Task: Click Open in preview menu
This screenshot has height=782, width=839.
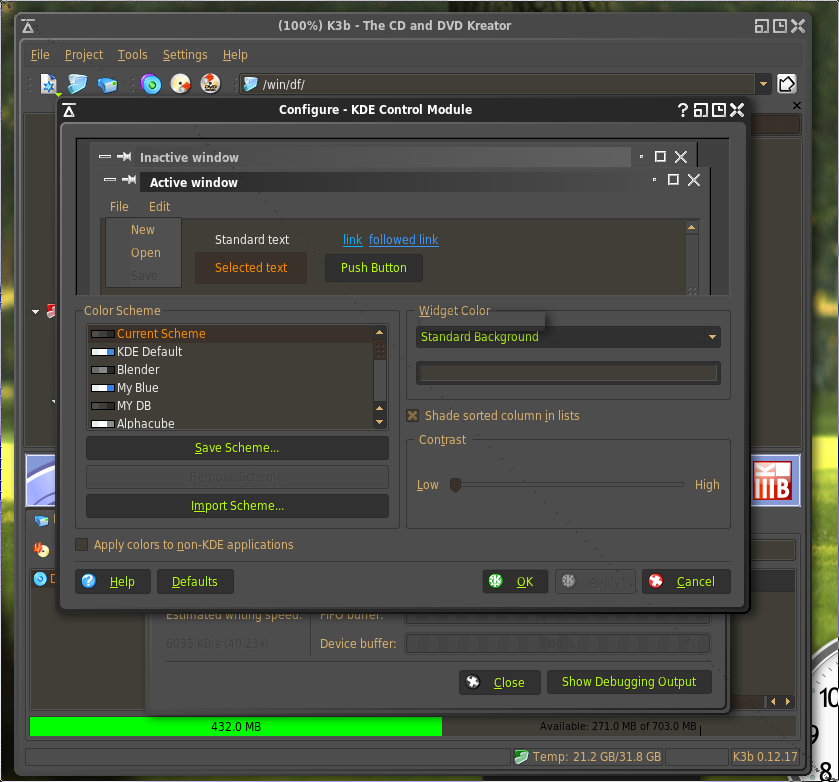Action: pos(146,253)
